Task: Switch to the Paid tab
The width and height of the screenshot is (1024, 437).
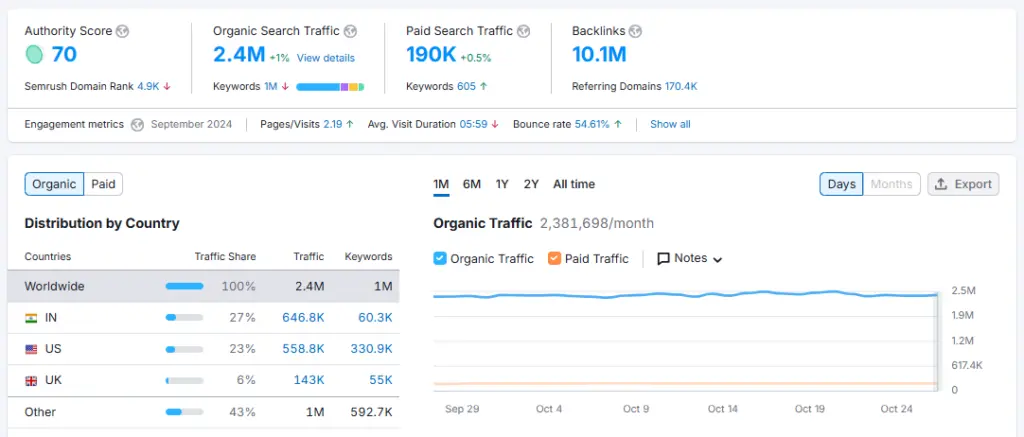Action: (103, 184)
